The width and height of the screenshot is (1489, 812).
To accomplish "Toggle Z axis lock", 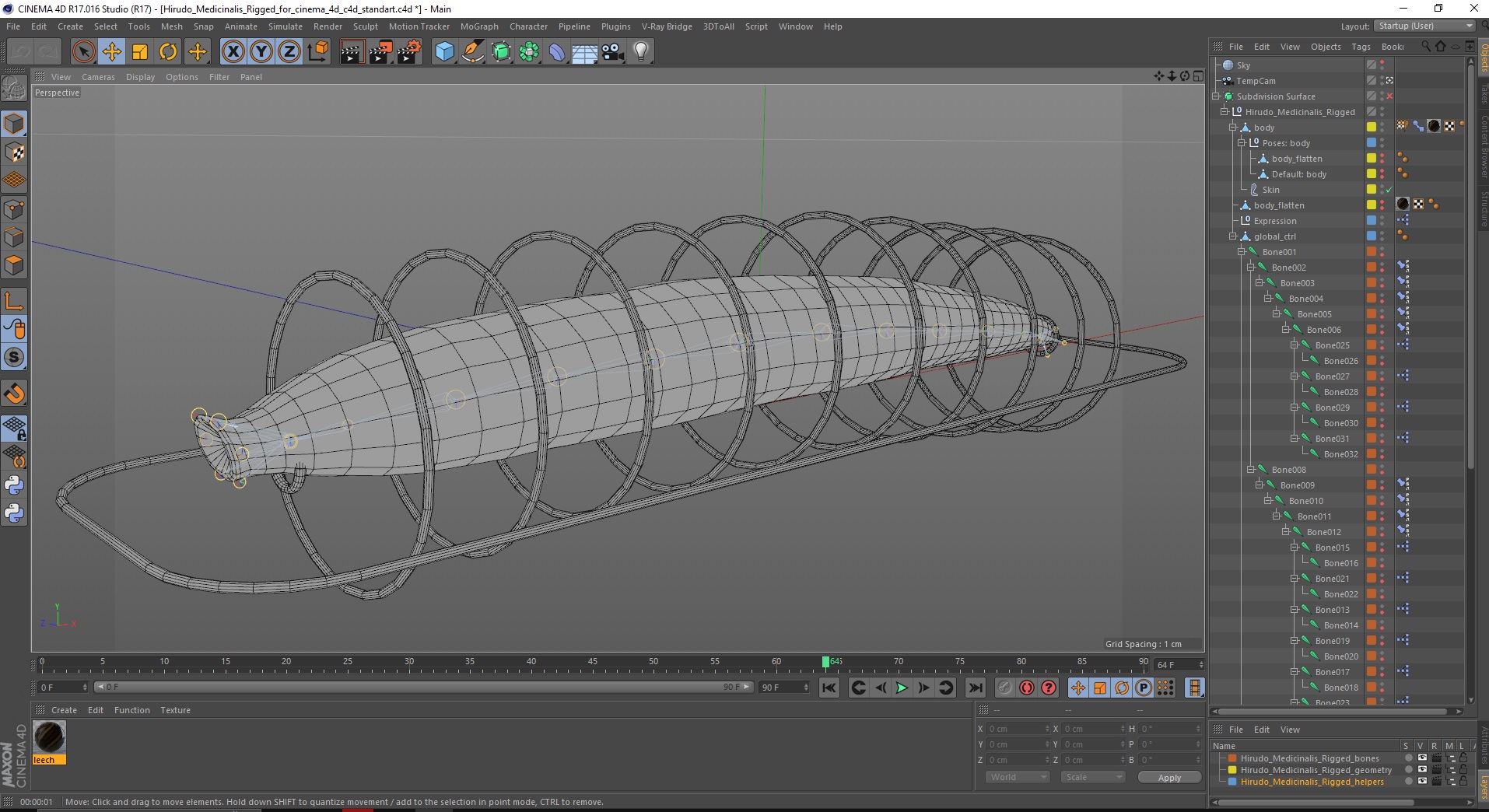I will (289, 52).
